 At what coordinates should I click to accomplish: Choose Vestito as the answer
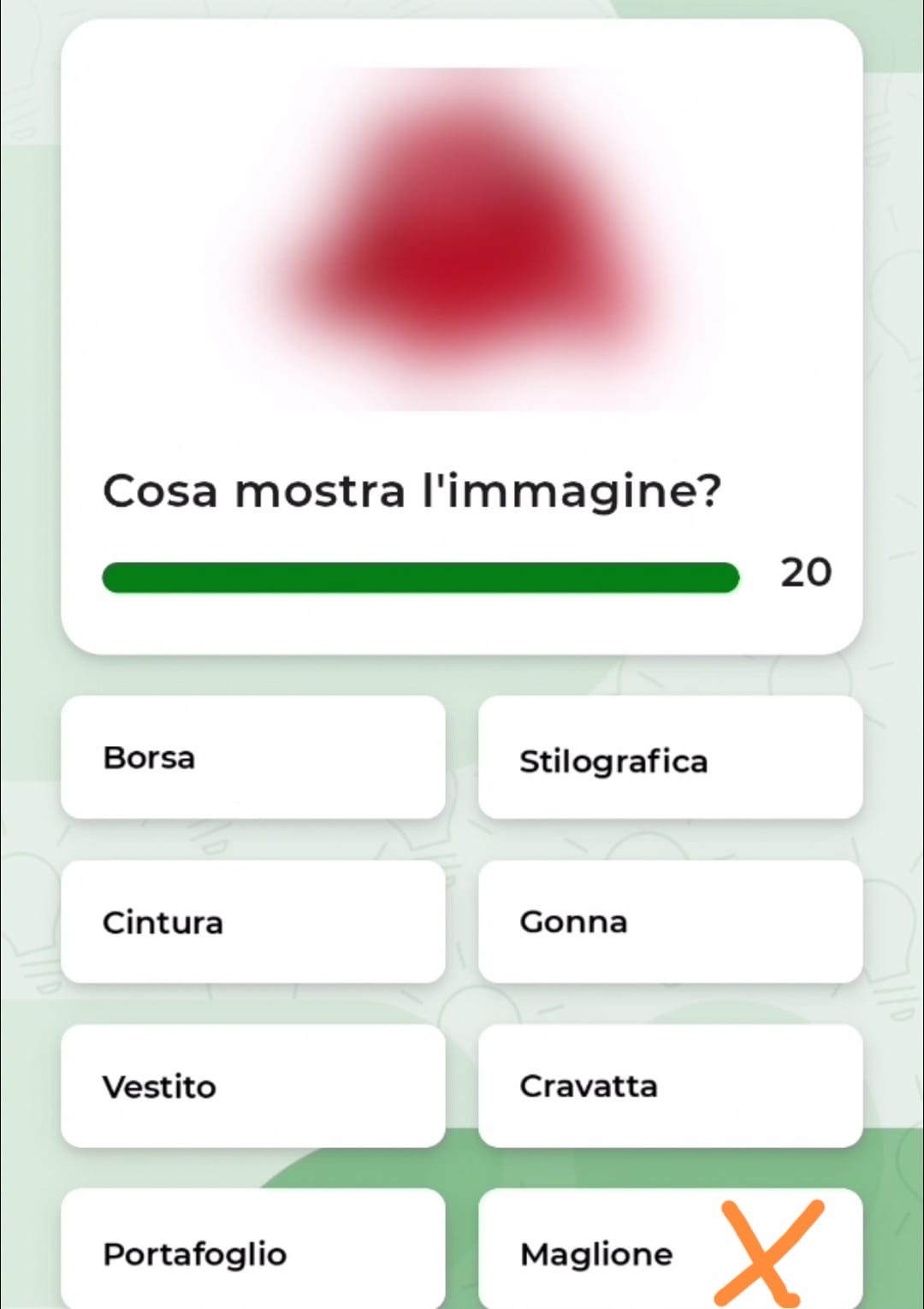pos(252,1086)
